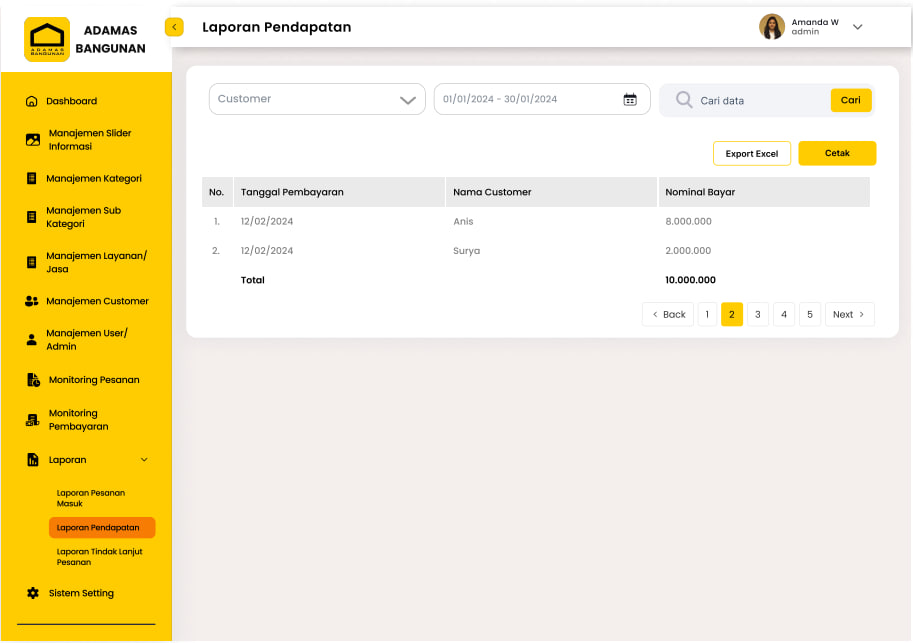913x643 pixels.
Task: Click customer name Anis
Action: pos(463,221)
